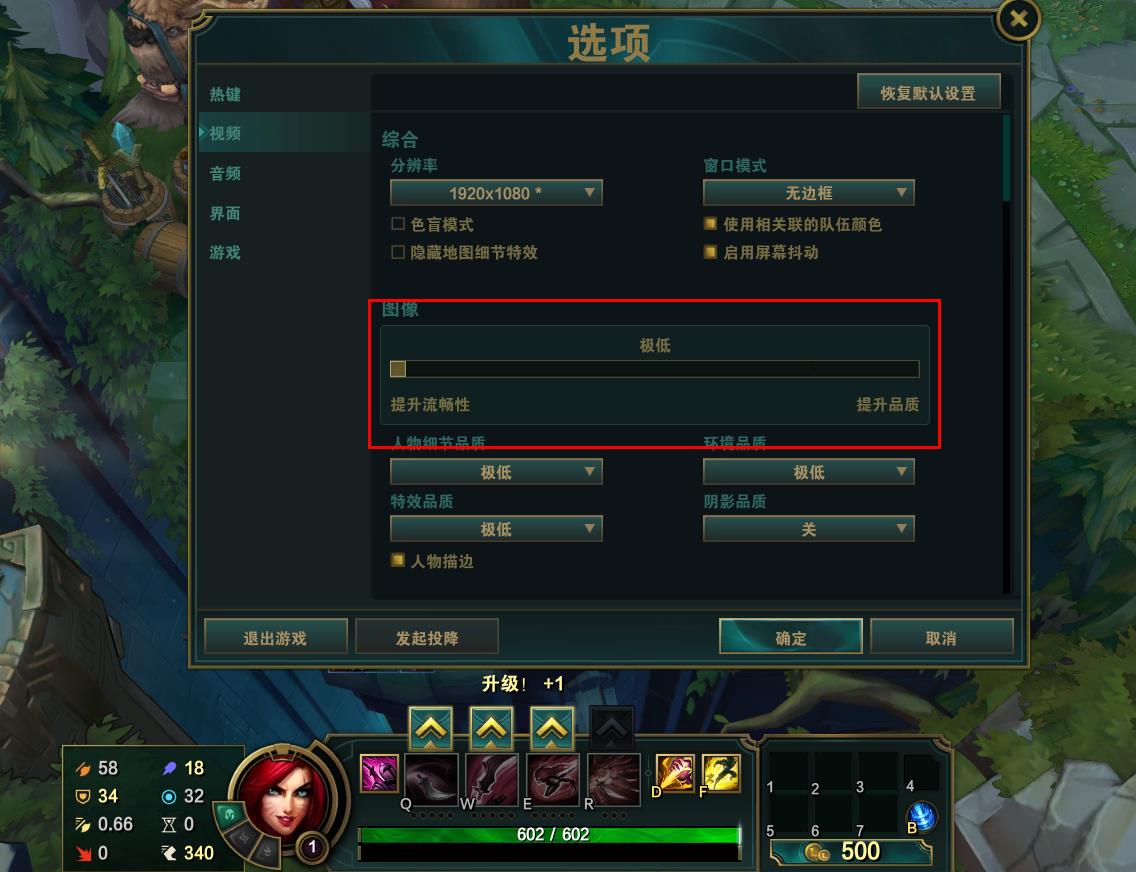Viewport: 1136px width, 872px height.
Task: Open the 热键 settings tab
Action: tap(225, 94)
